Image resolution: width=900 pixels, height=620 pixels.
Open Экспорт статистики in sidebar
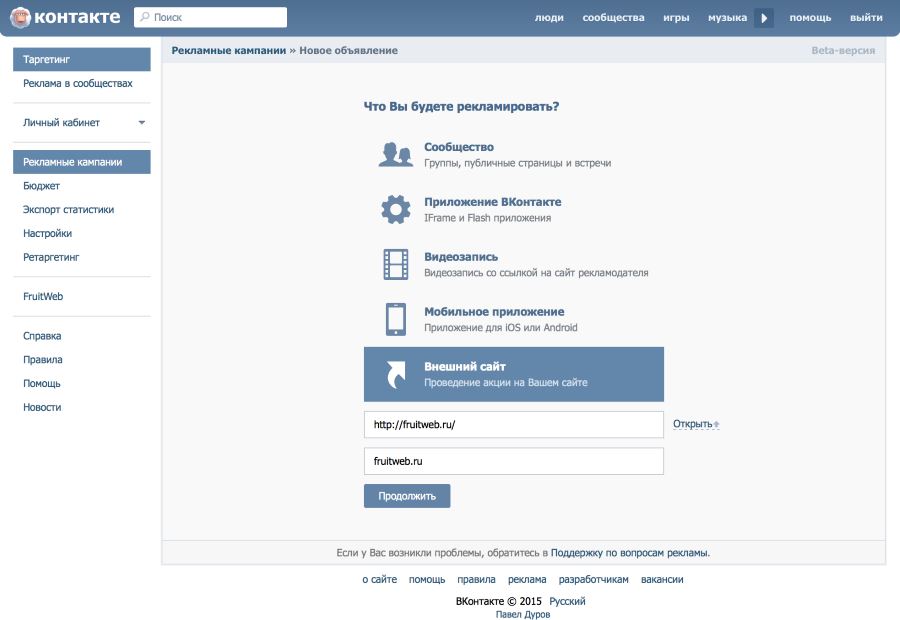point(69,210)
